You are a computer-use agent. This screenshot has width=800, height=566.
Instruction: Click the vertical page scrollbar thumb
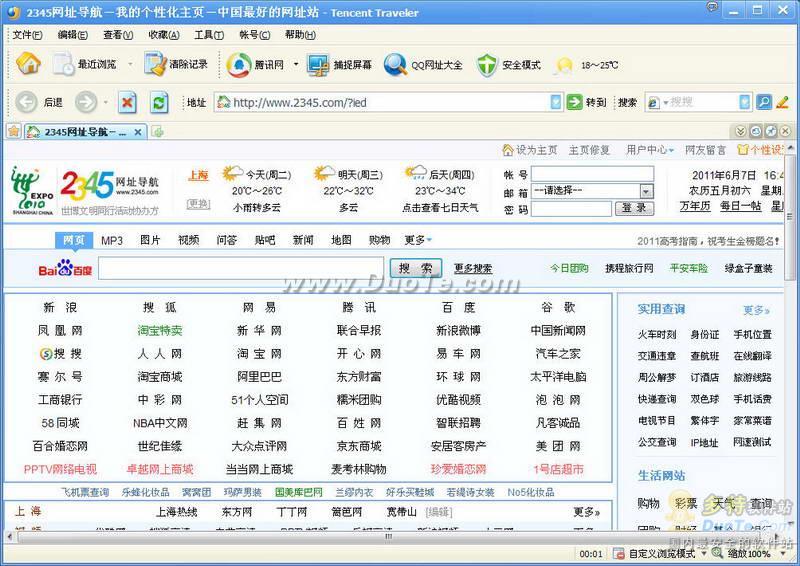click(790, 217)
